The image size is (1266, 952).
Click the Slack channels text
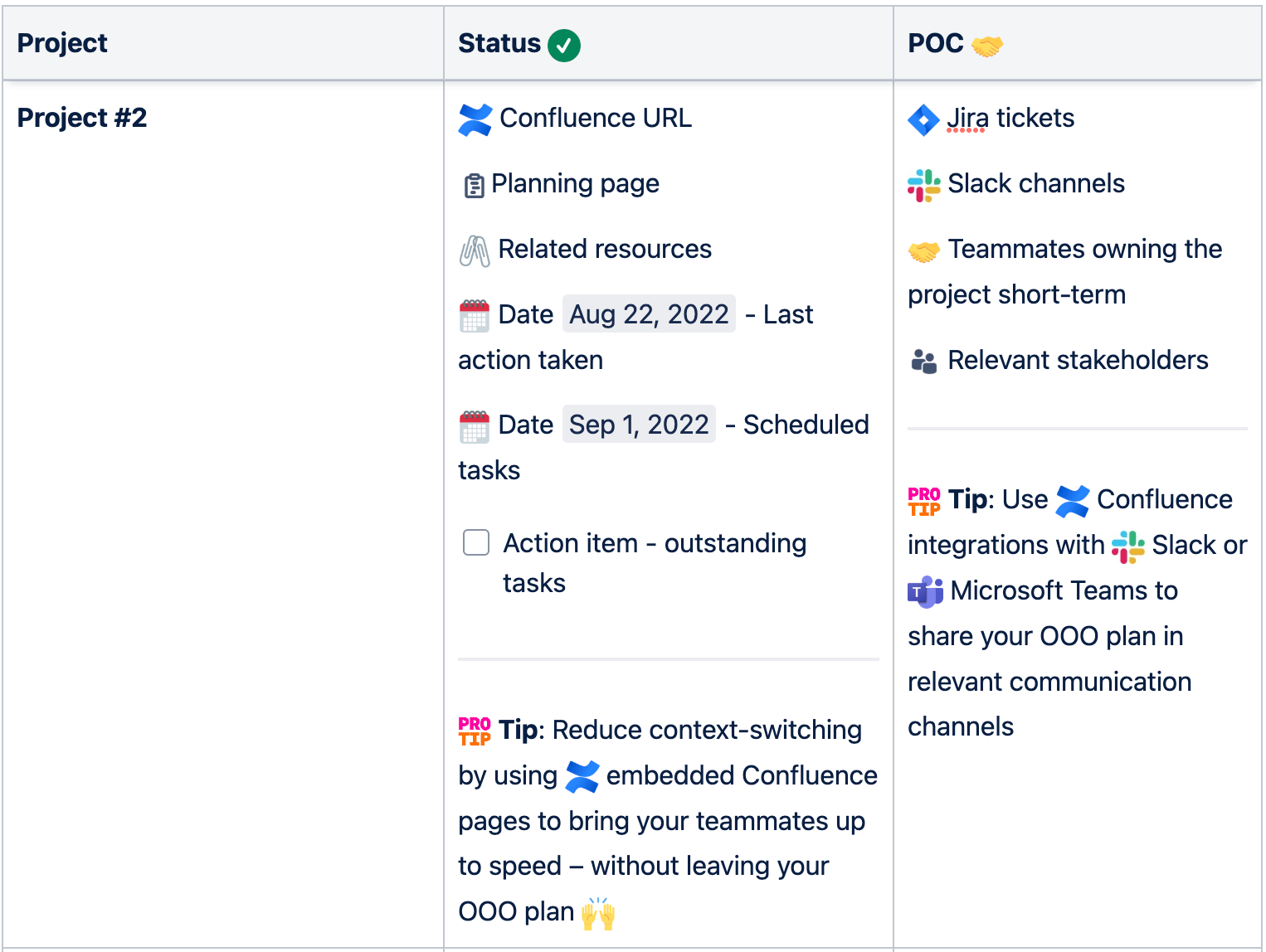click(x=1036, y=183)
